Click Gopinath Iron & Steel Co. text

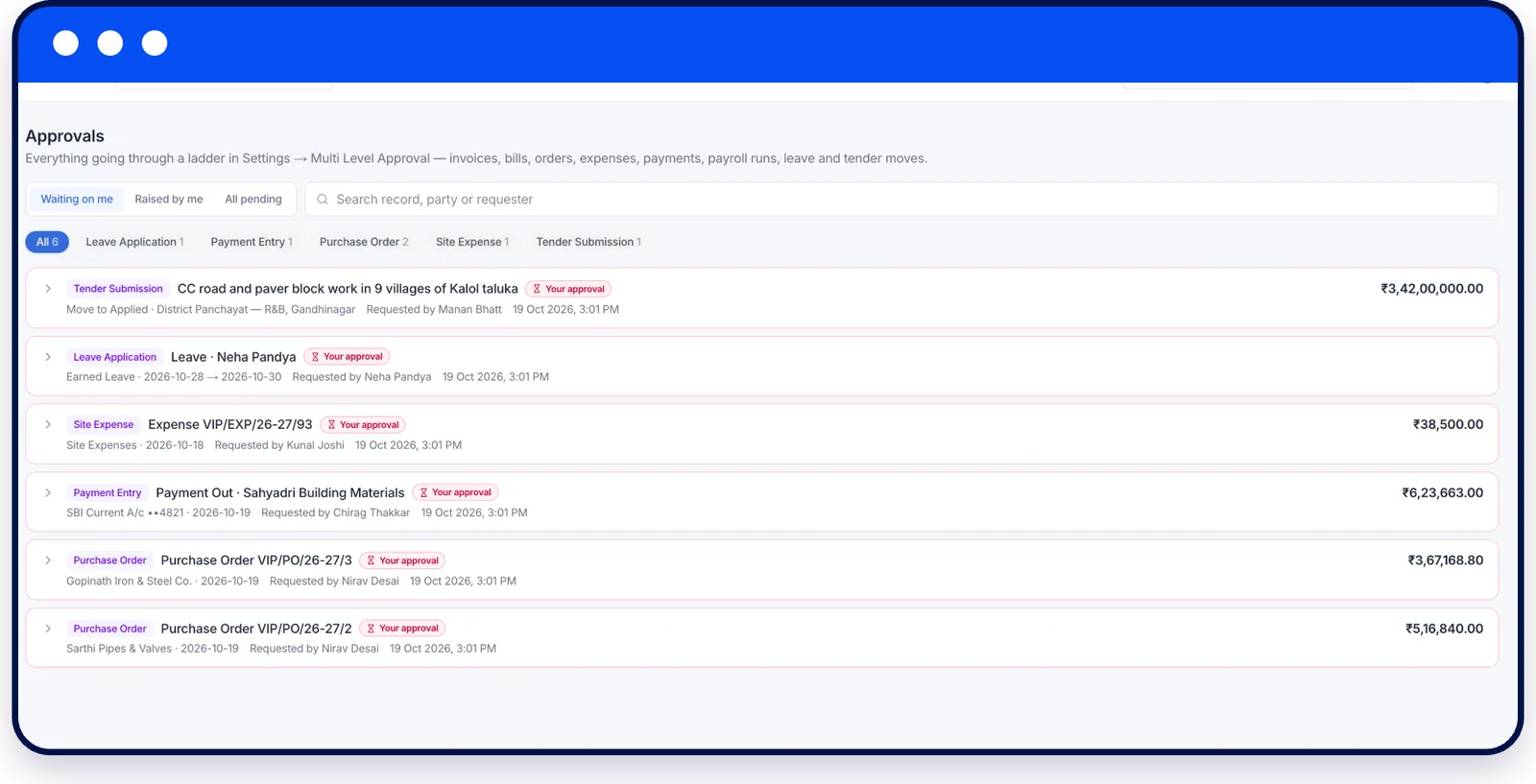129,582
